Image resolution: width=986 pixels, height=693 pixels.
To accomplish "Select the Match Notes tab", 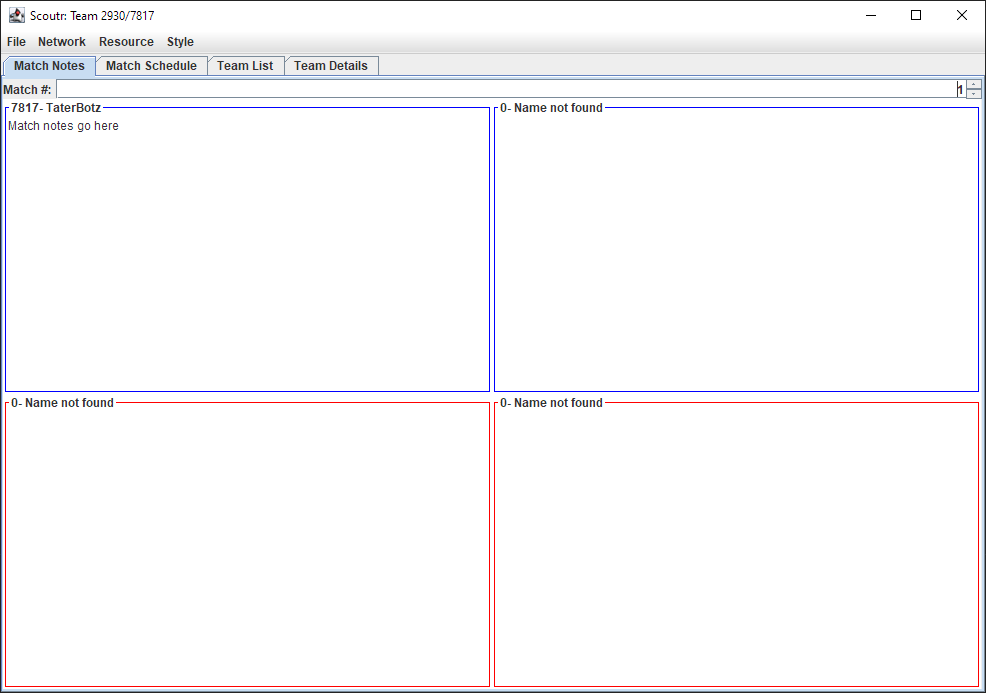I will coord(50,66).
